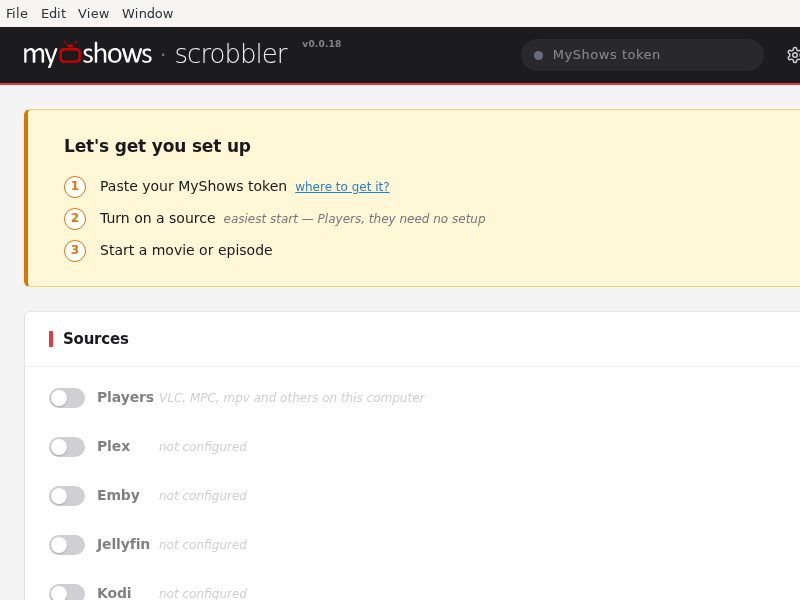This screenshot has height=600, width=800.
Task: Click the token status dot indicator
Action: click(538, 55)
